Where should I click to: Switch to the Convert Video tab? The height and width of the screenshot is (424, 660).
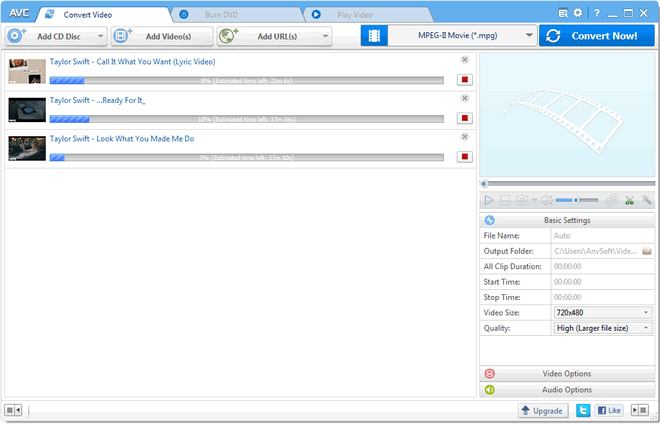pos(103,15)
